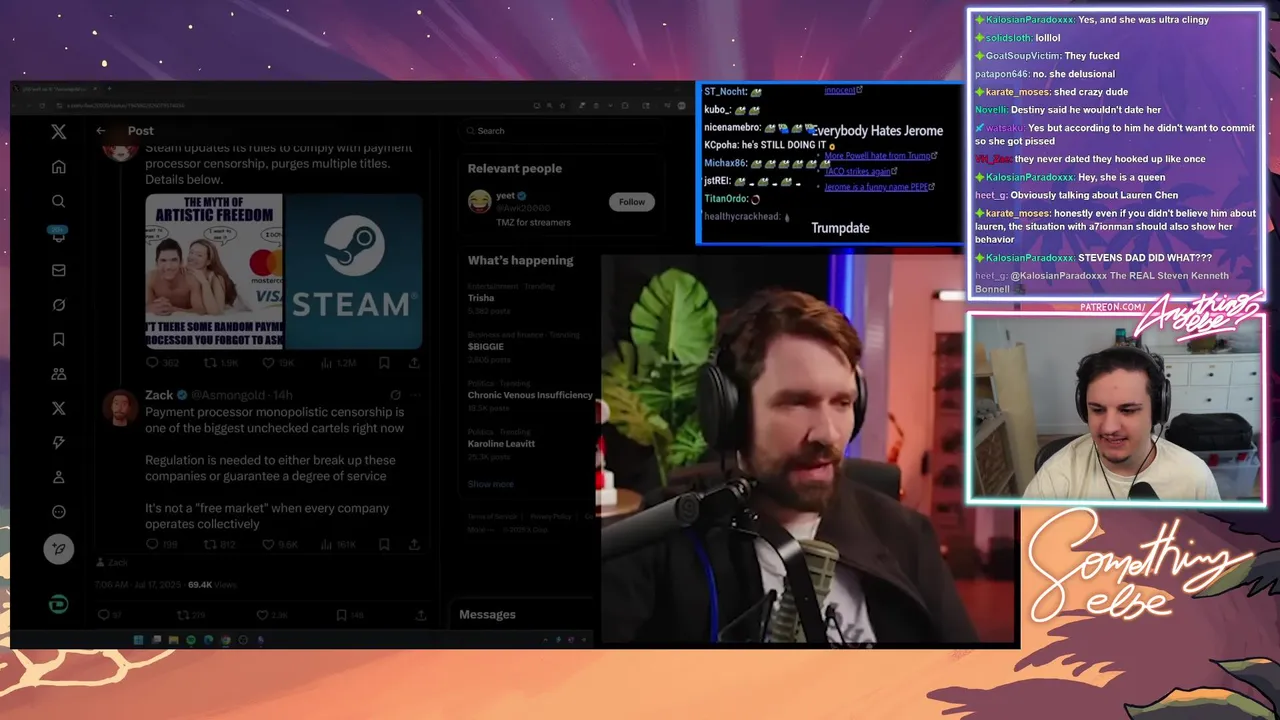This screenshot has width=1280, height=720.
Task: Repost the main post (279)
Action: [x=189, y=615]
